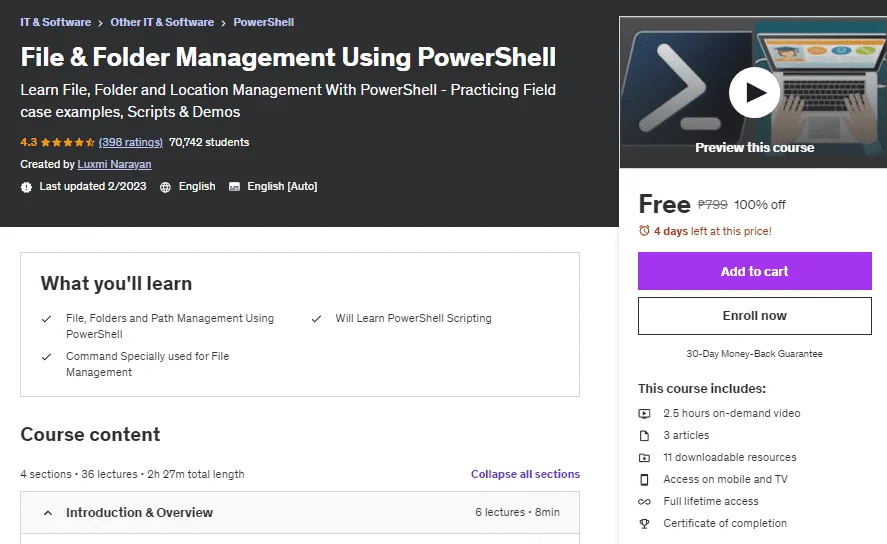Click the globe language icon
The image size is (887, 544).
pyautogui.click(x=165, y=187)
